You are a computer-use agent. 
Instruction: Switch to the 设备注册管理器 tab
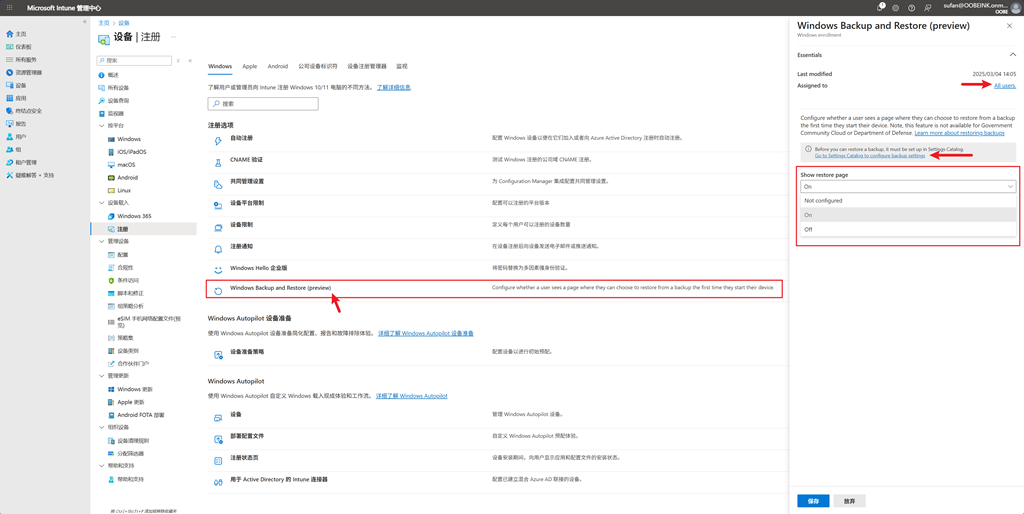pyautogui.click(x=367, y=67)
